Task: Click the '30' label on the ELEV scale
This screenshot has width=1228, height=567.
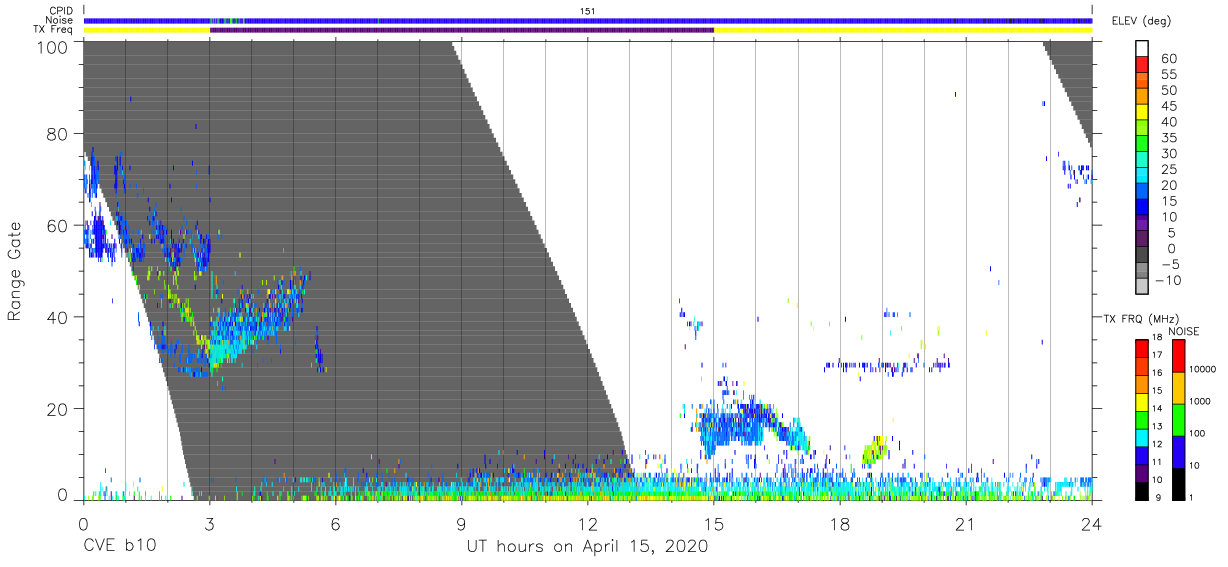Action: (x=1169, y=154)
